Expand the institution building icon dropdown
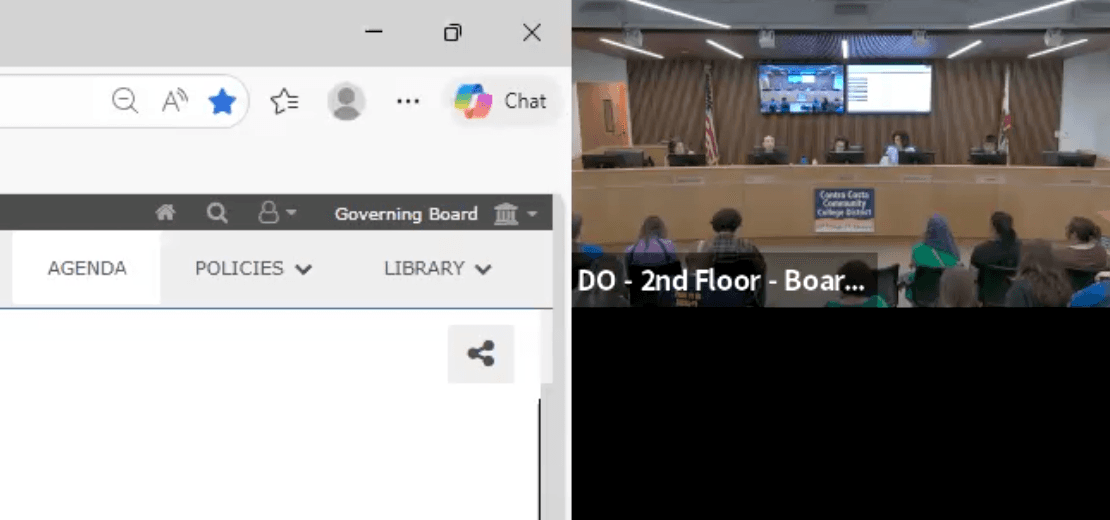The image size is (1110, 520). click(515, 213)
